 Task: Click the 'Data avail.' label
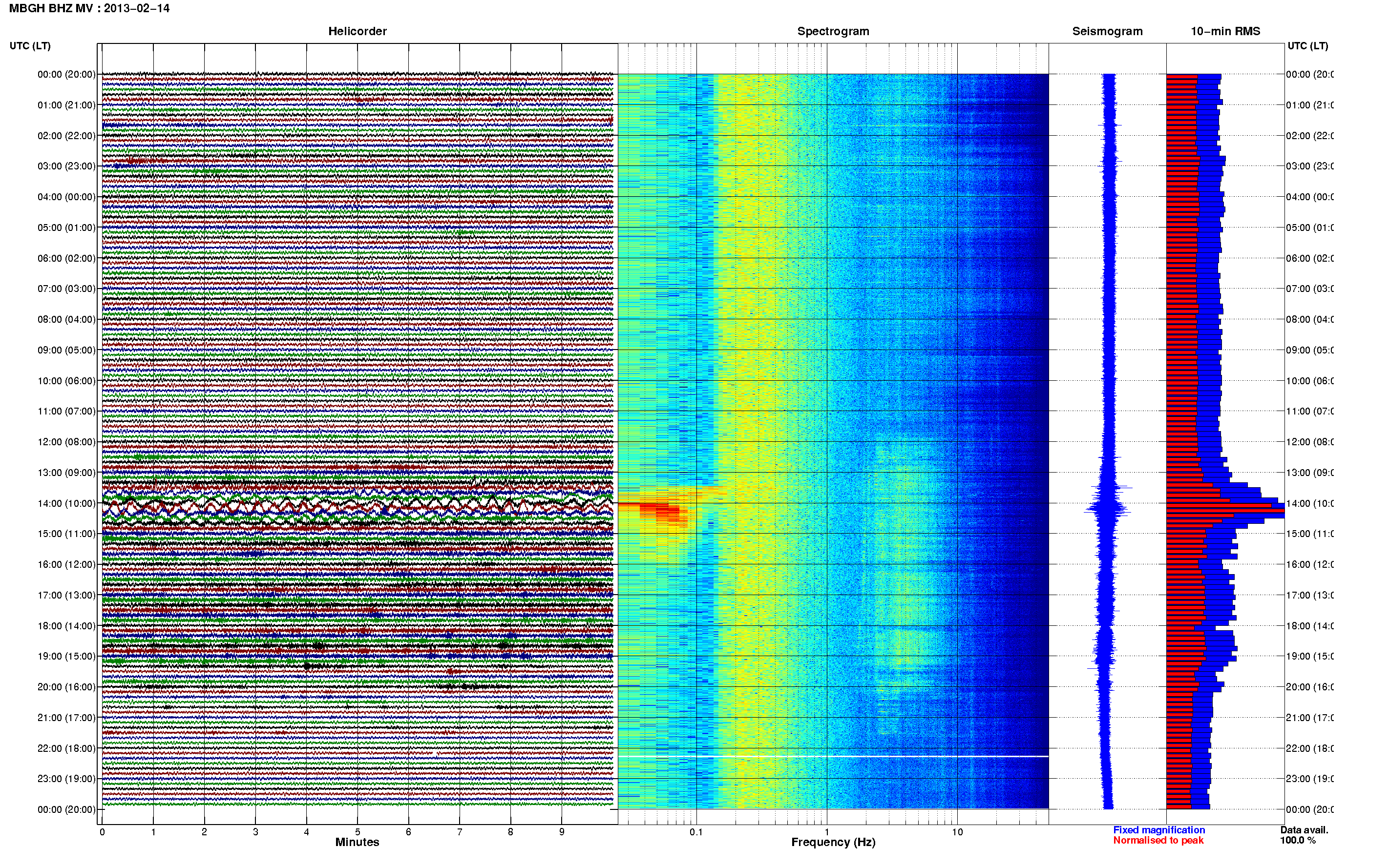coord(1304,830)
